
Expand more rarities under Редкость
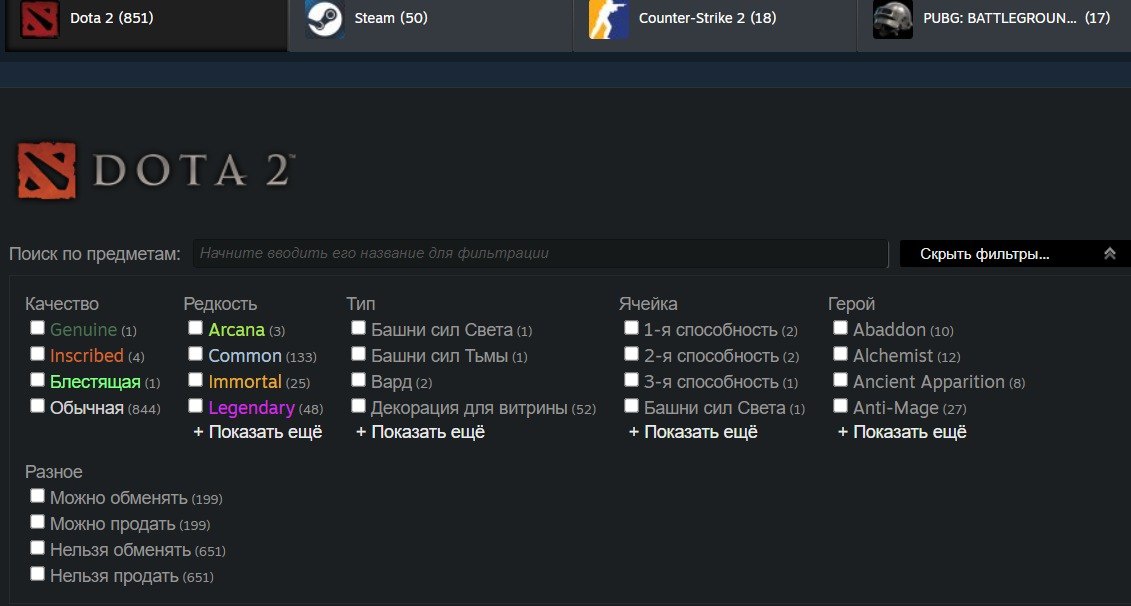pyautogui.click(x=258, y=432)
